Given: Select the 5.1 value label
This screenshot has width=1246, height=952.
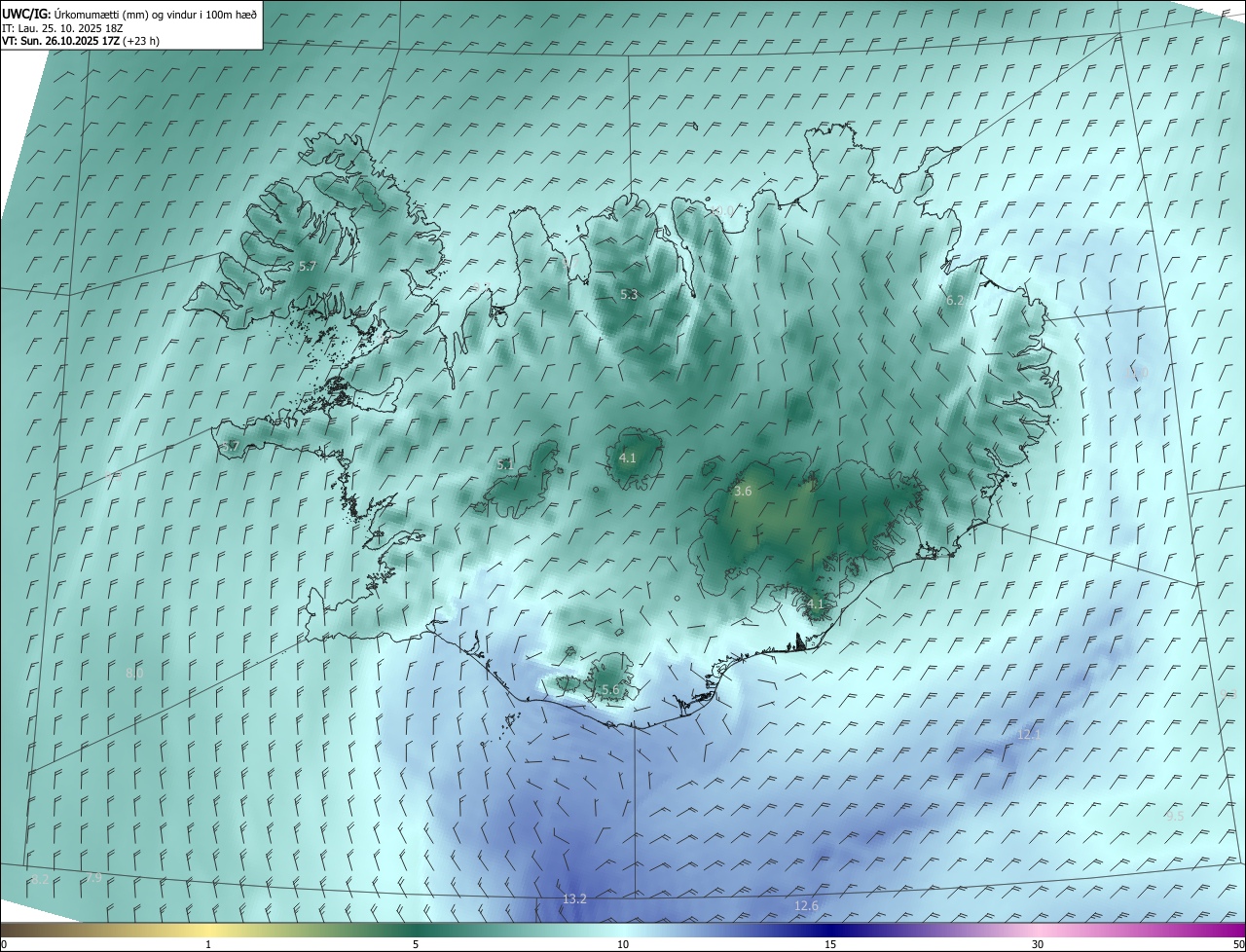Looking at the screenshot, I should coord(505,465).
